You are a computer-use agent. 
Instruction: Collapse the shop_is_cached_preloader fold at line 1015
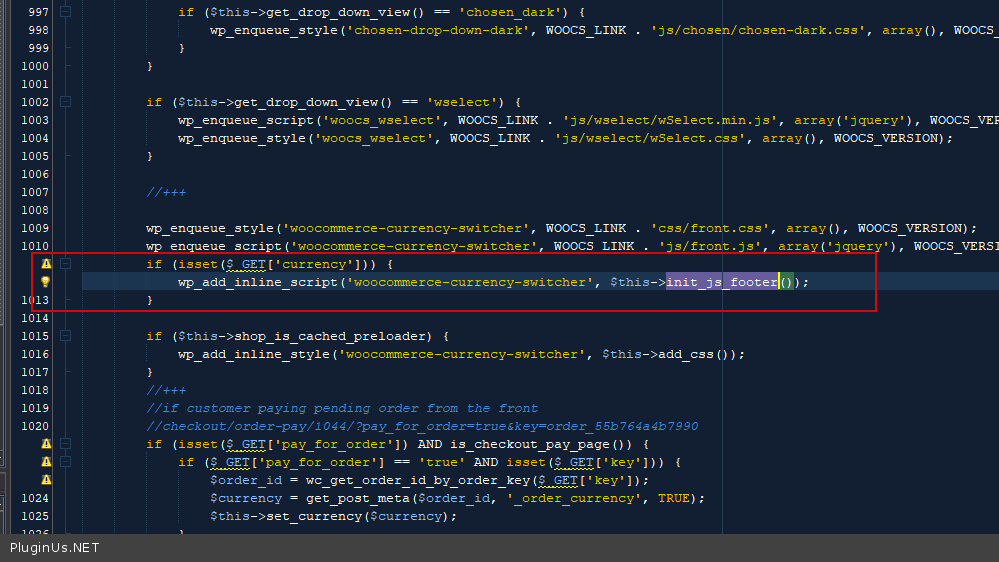(x=65, y=336)
